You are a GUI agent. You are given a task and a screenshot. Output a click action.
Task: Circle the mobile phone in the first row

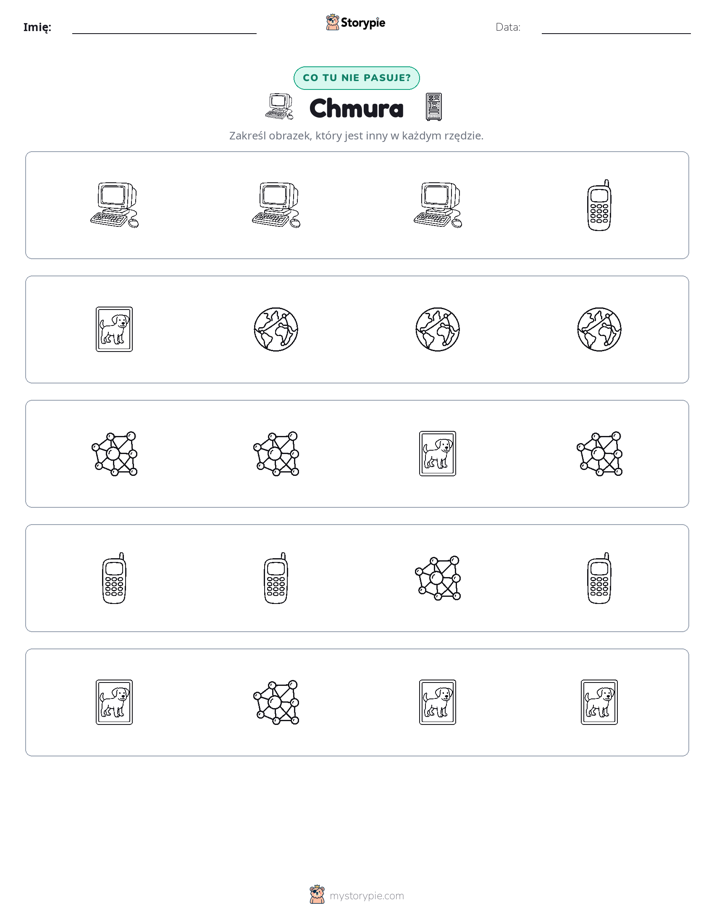[x=599, y=205]
